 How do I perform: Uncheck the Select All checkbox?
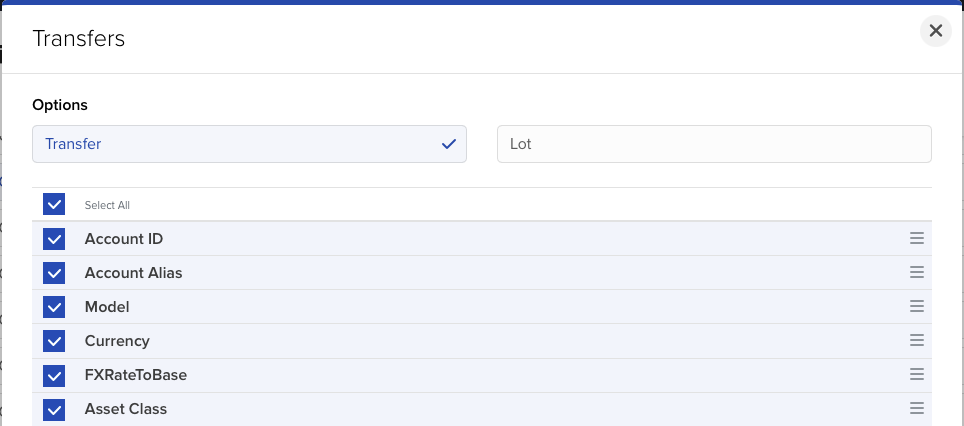54,205
